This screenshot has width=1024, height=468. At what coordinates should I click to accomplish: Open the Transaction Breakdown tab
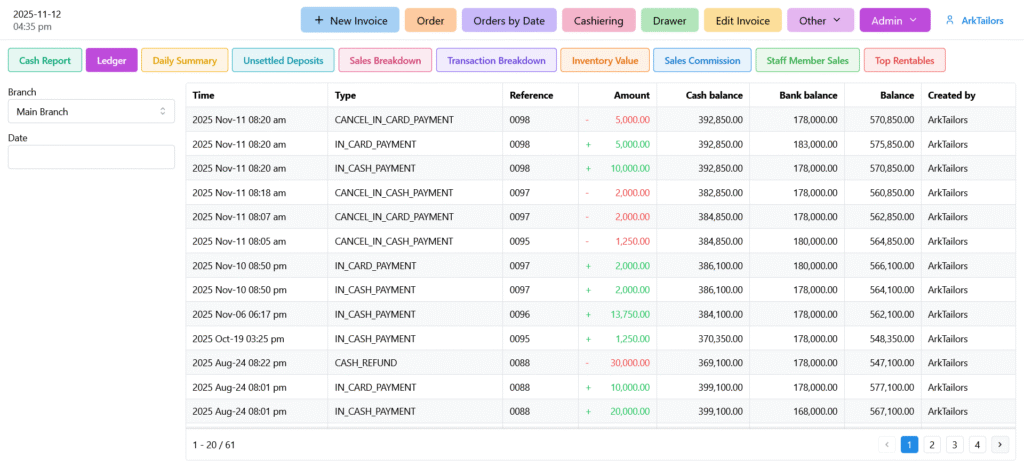[x=496, y=60]
